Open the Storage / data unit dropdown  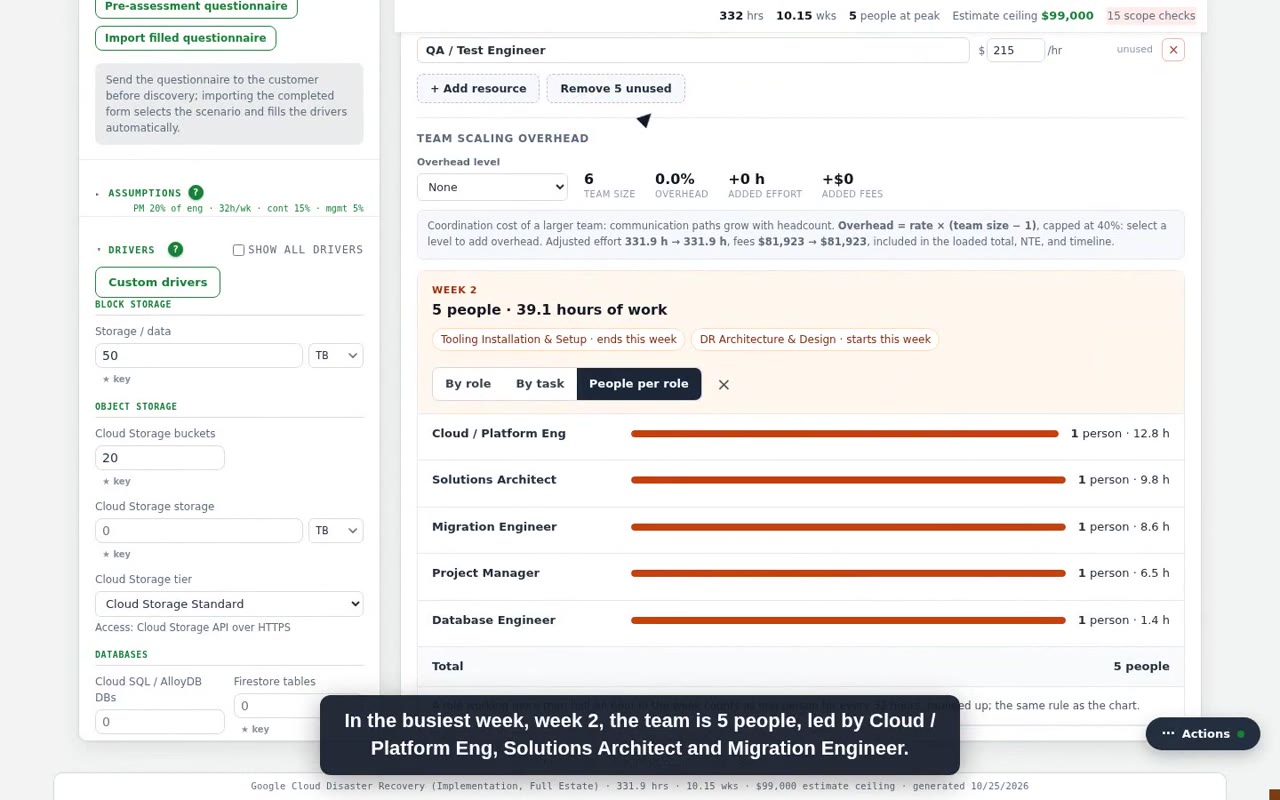click(x=336, y=356)
